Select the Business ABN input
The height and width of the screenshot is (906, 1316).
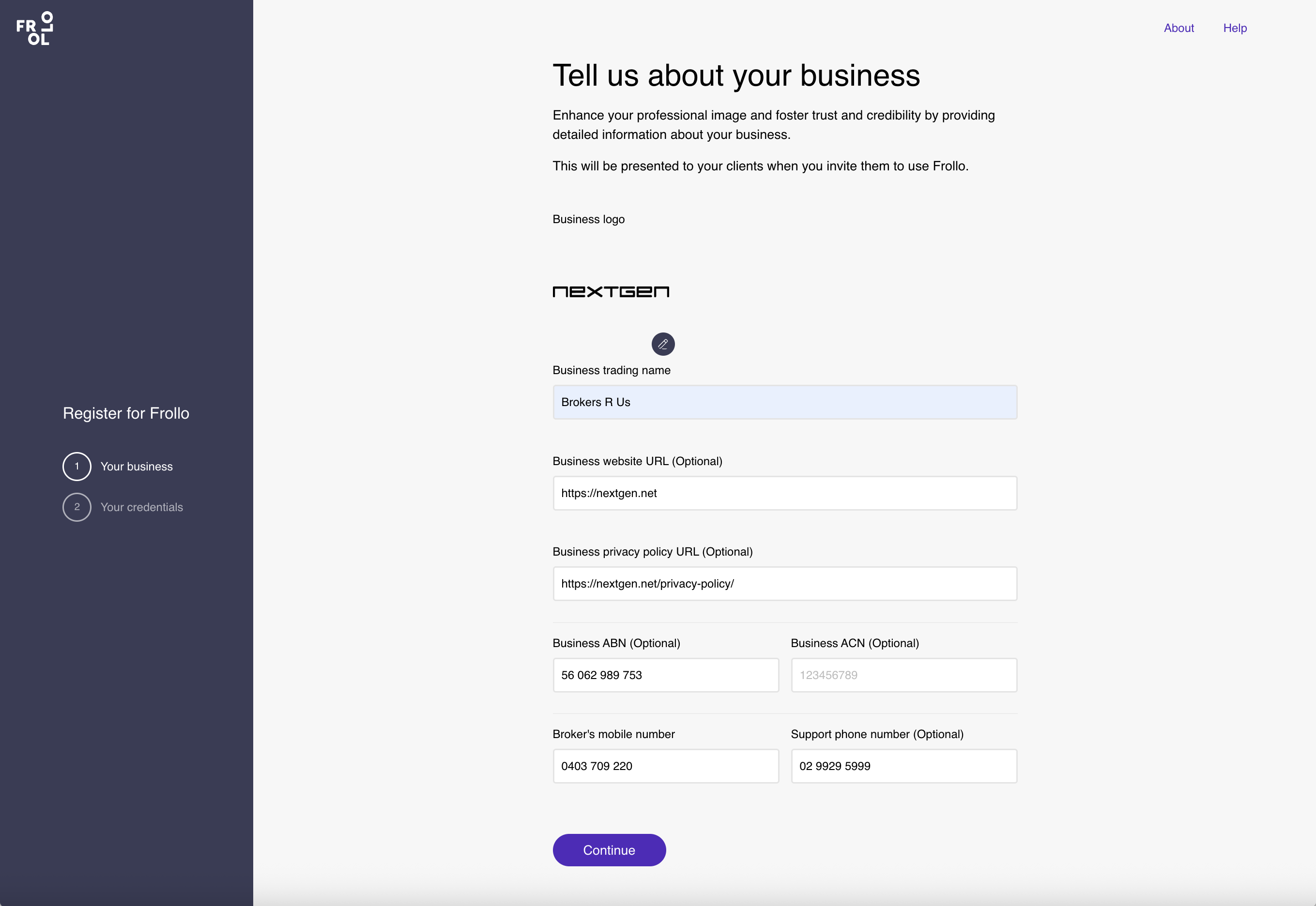tap(665, 675)
